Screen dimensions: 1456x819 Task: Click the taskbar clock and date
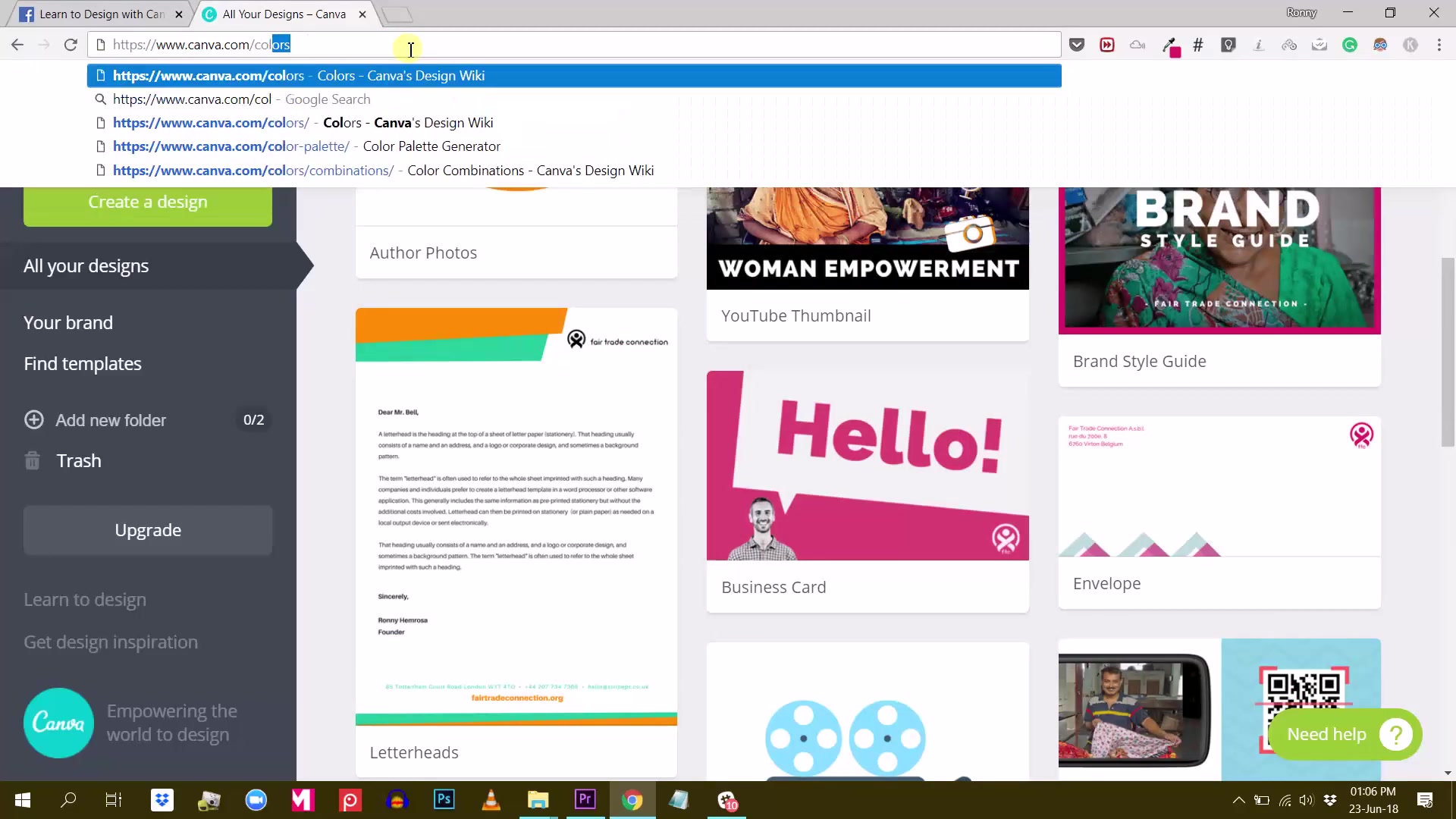click(1373, 800)
